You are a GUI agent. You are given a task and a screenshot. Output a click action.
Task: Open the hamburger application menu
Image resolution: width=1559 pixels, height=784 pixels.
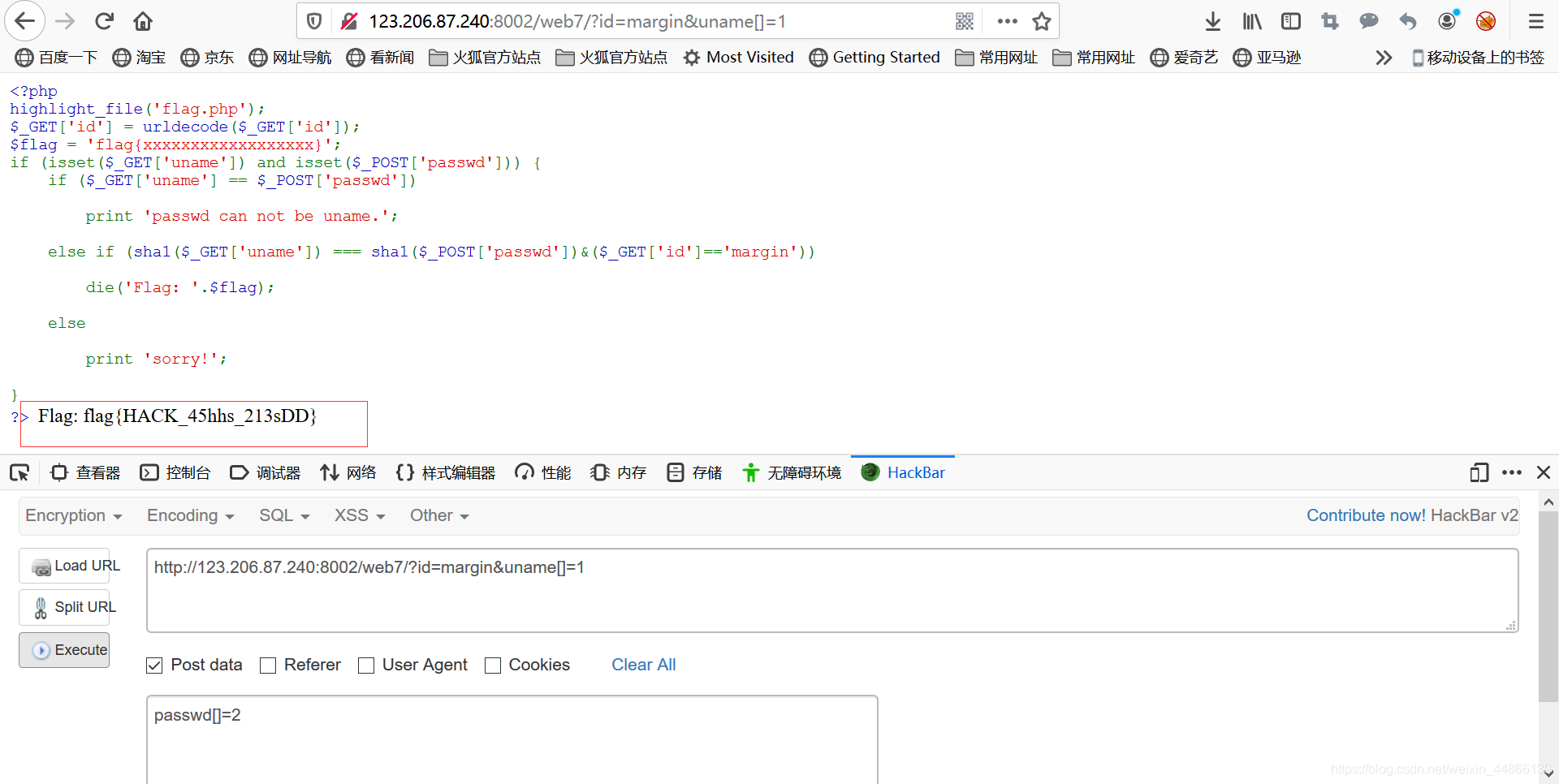(x=1535, y=21)
